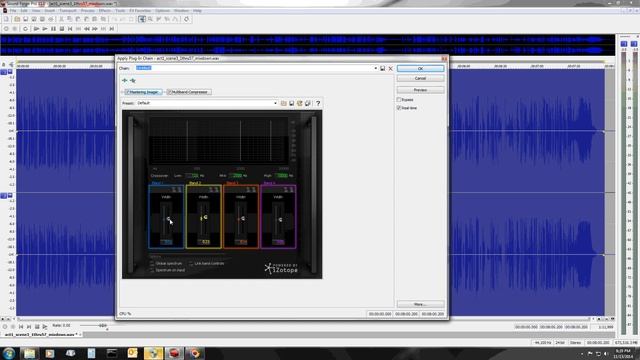The width and height of the screenshot is (640, 360).
Task: Click the More button in dialog
Action: click(x=420, y=304)
